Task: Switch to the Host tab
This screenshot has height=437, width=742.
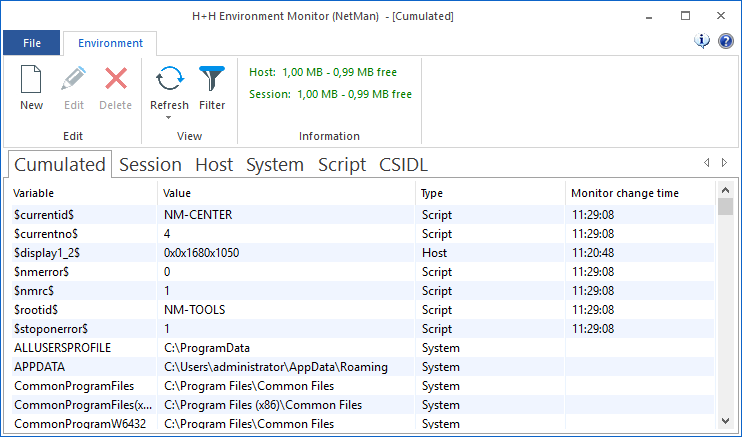Action: [214, 165]
